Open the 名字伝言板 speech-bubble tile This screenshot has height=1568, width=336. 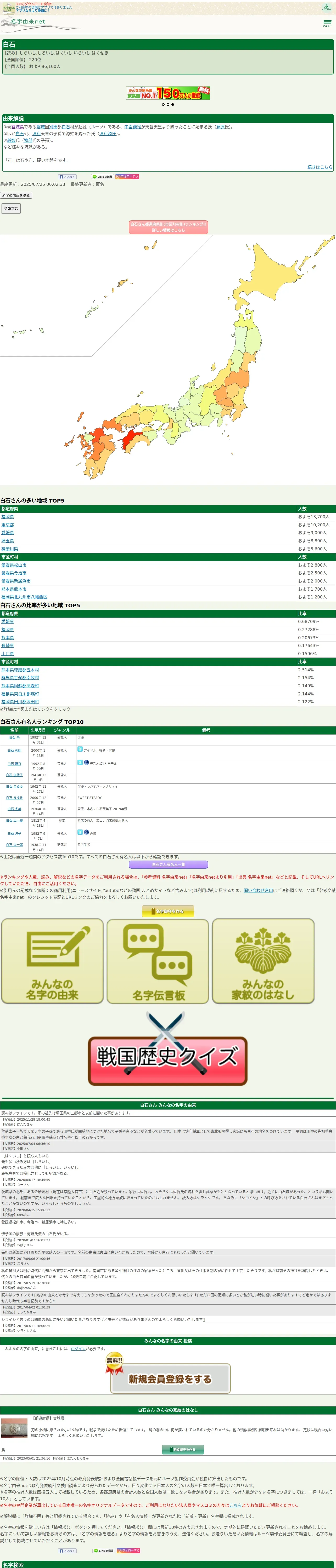(158, 961)
